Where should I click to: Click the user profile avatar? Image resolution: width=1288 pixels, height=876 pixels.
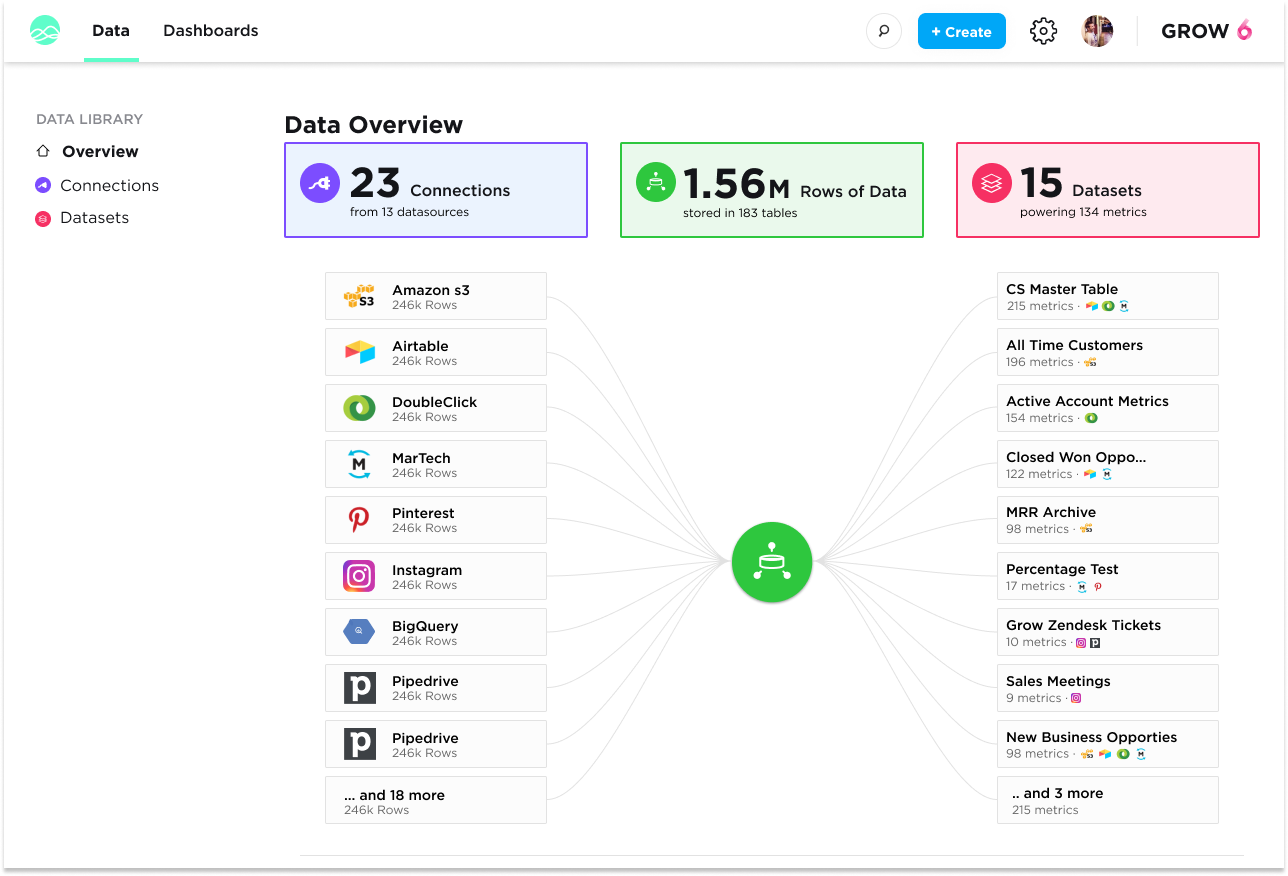[1097, 31]
